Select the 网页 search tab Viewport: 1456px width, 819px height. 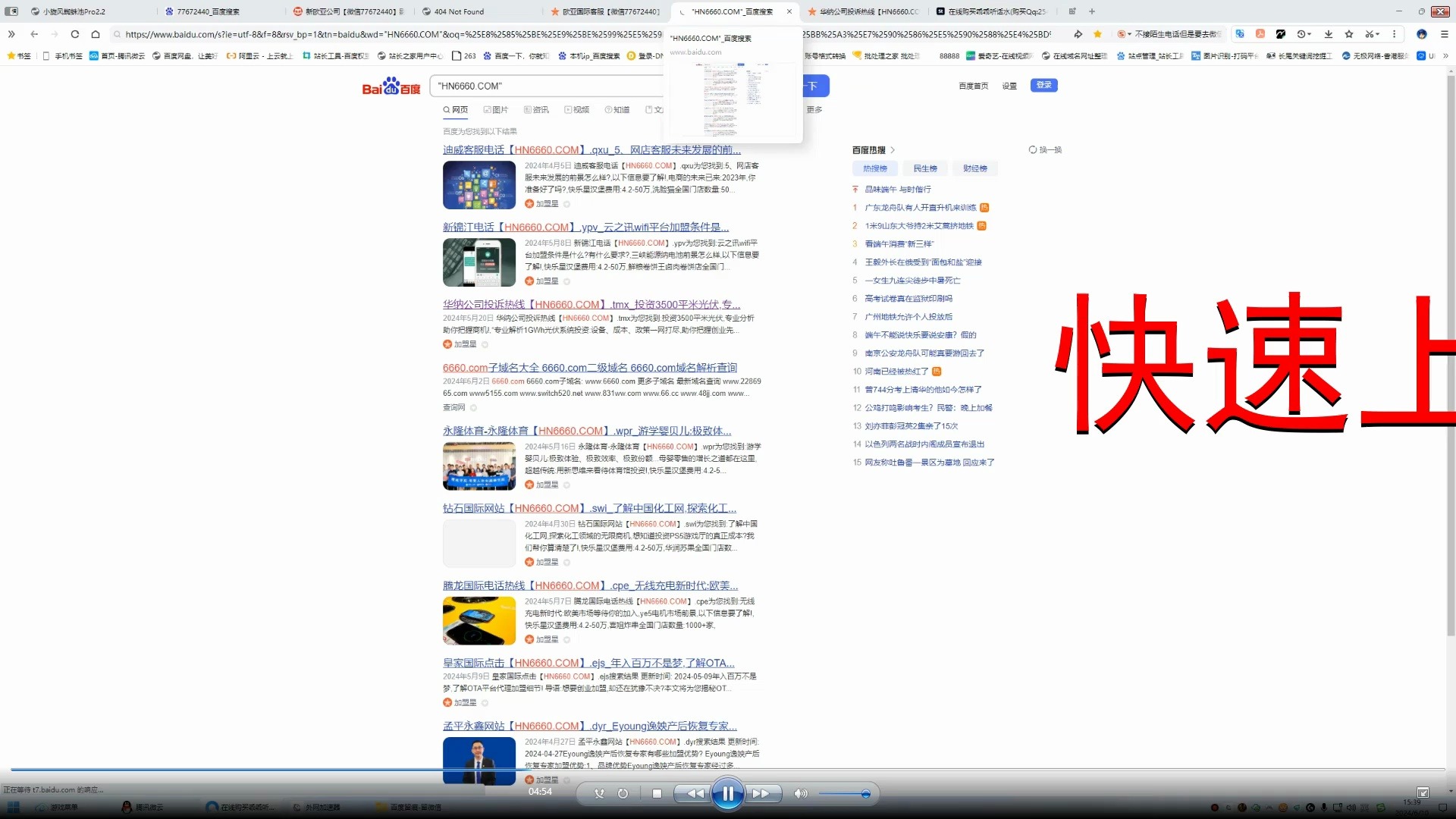pos(456,110)
